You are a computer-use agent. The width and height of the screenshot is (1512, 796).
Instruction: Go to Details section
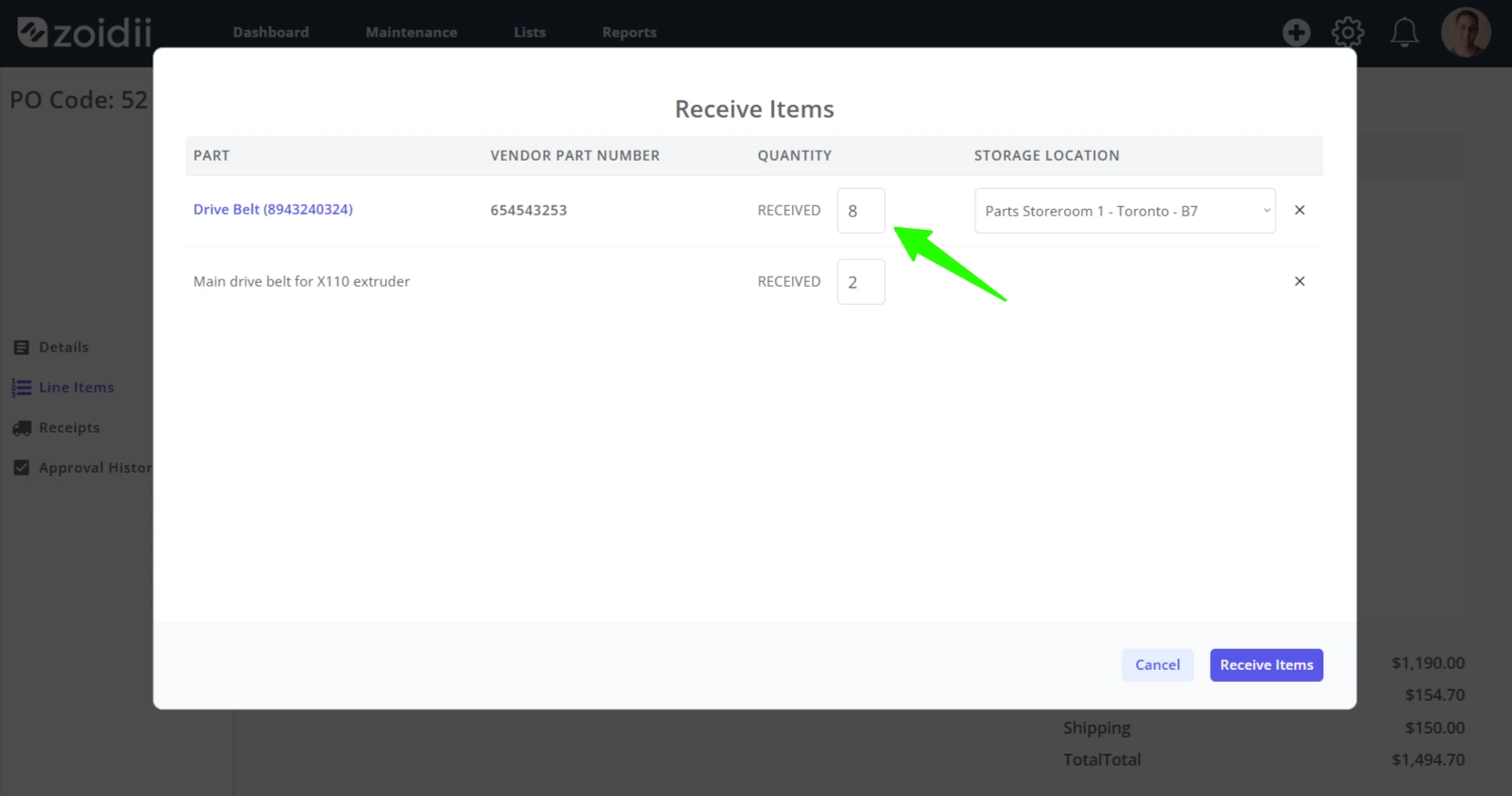(x=64, y=347)
